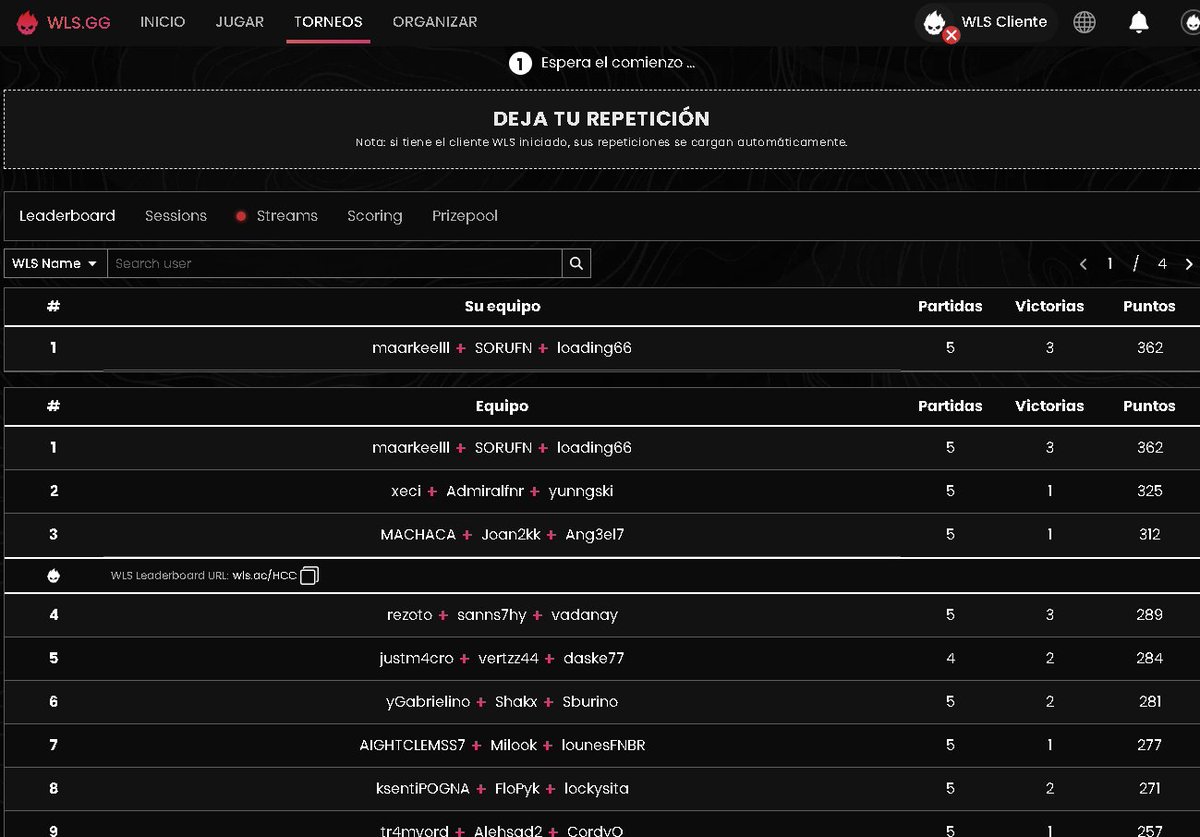
Task: Click the 312 points cell
Action: coord(1150,535)
